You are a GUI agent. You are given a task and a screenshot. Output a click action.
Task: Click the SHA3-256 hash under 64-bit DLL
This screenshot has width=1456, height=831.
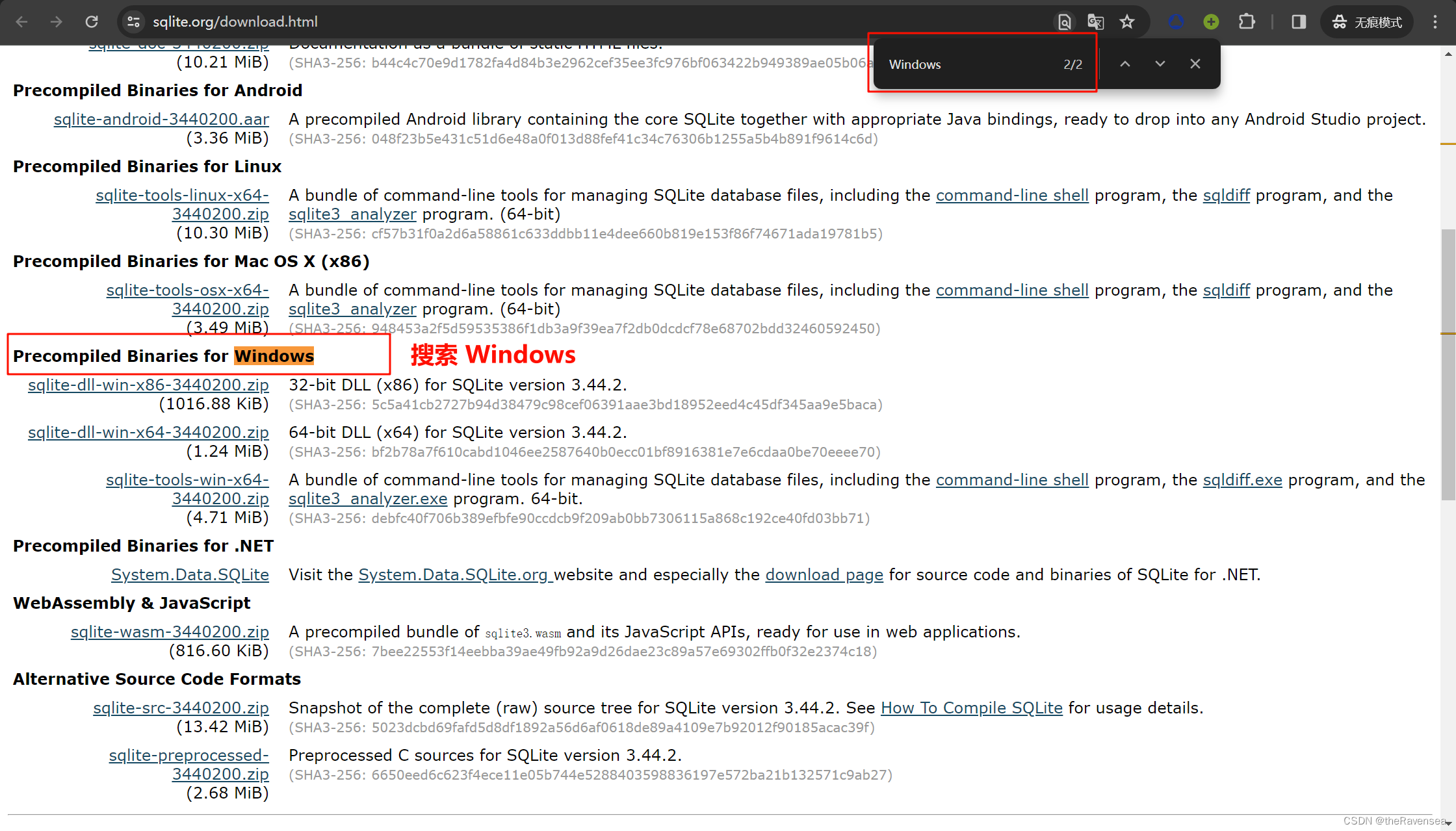pos(584,452)
